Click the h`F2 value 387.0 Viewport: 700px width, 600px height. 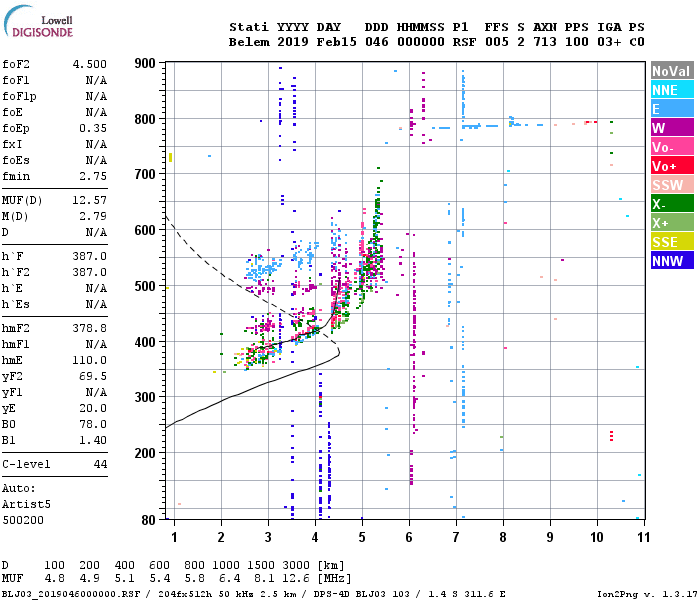[x=90, y=272]
